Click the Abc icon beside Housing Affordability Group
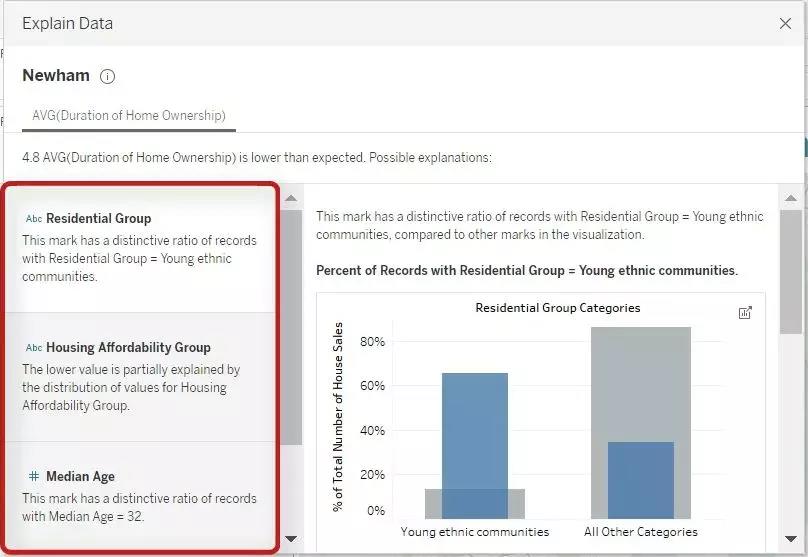Image resolution: width=808 pixels, height=557 pixels. [x=34, y=348]
